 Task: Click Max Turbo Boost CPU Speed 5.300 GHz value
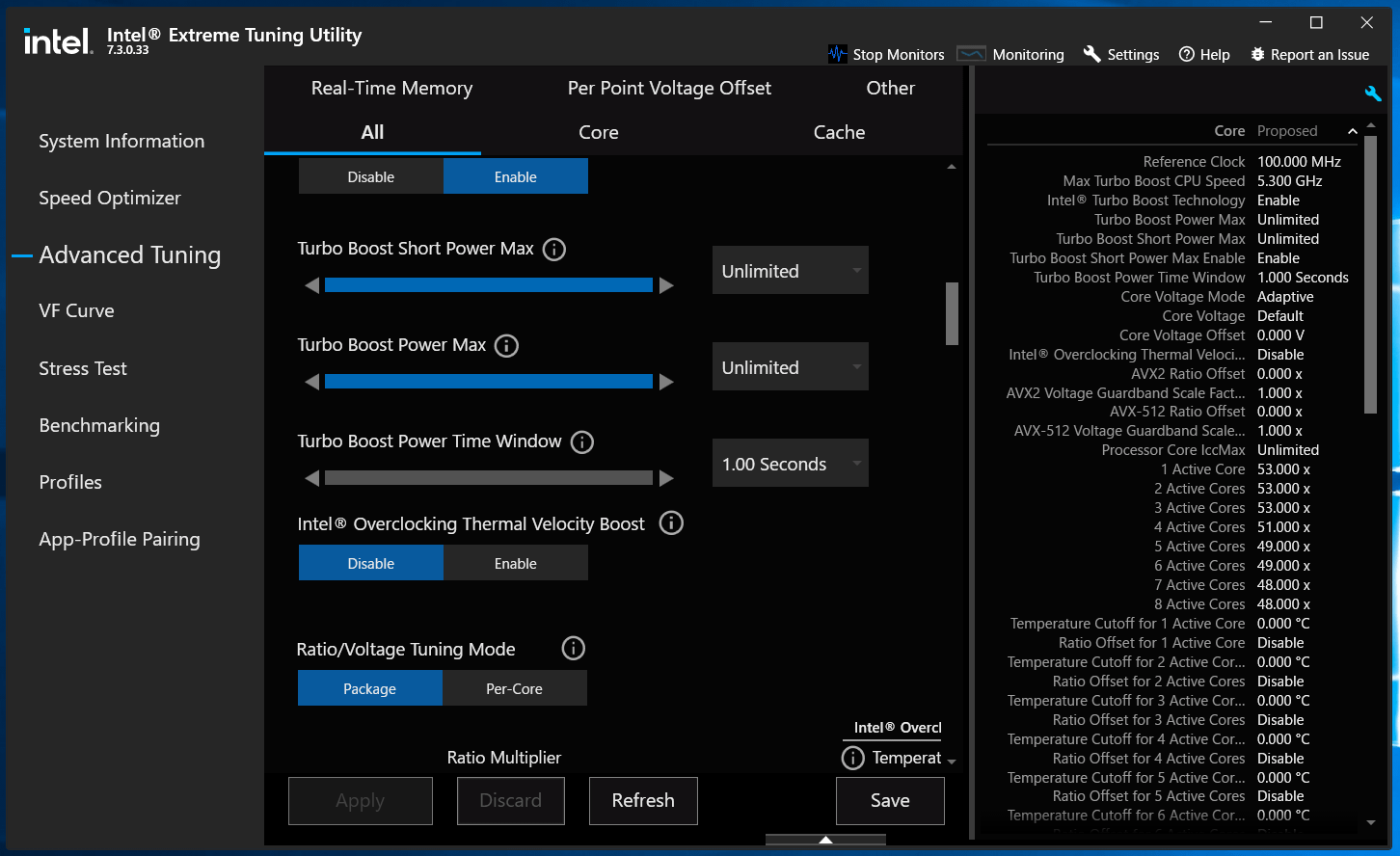tap(1289, 181)
